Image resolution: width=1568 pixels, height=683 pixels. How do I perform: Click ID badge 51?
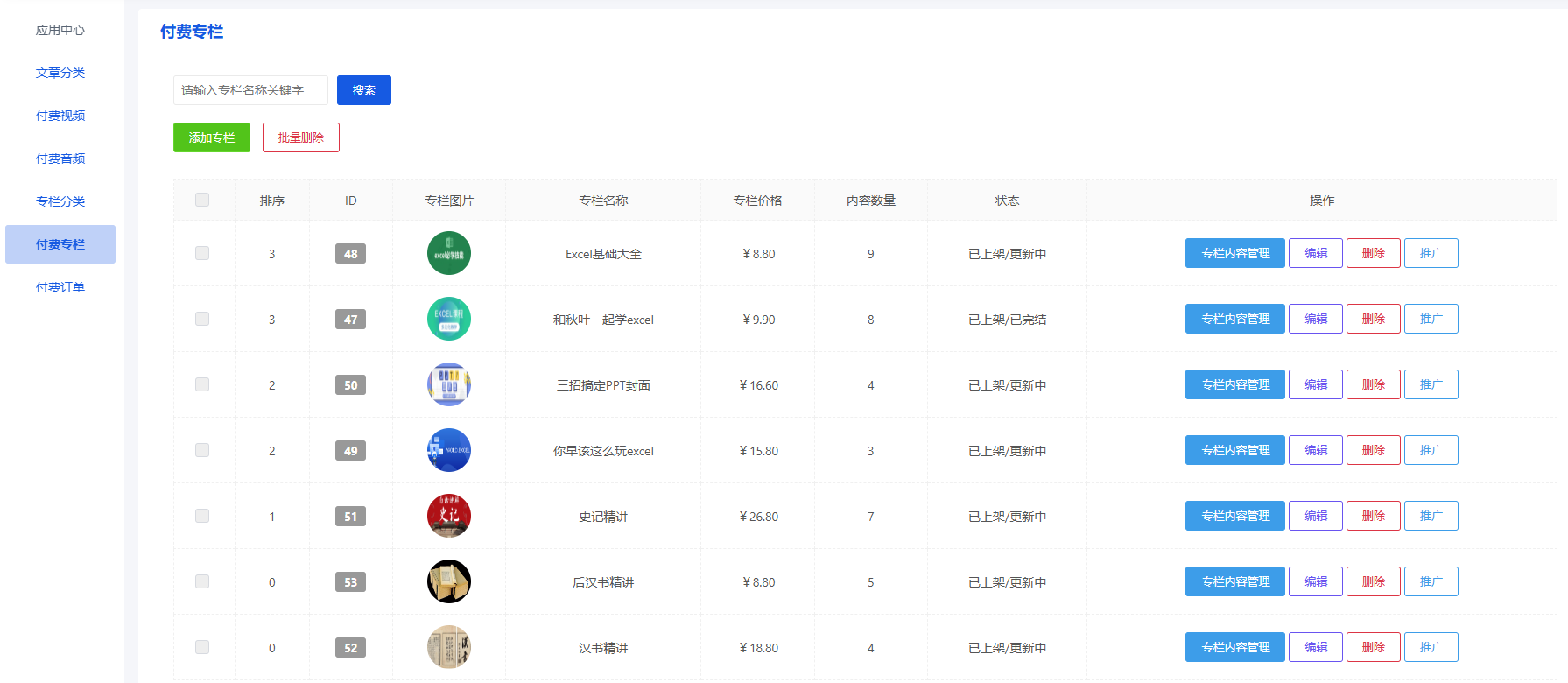350,517
